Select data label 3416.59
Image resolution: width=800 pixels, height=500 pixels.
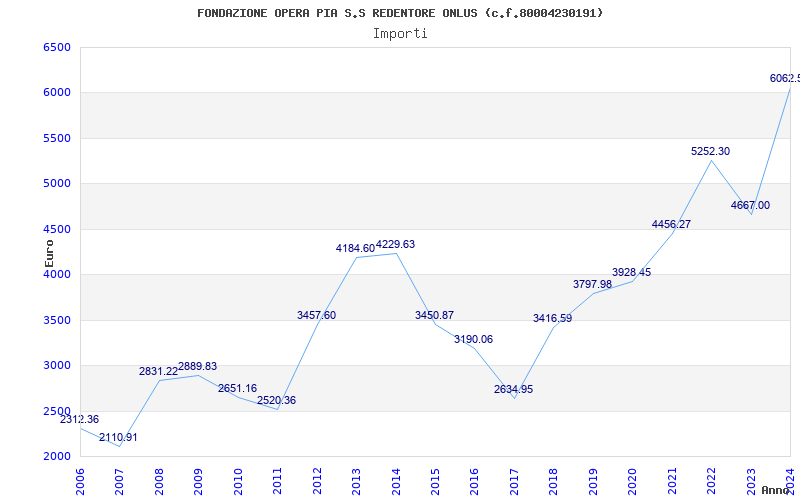pyautogui.click(x=553, y=318)
